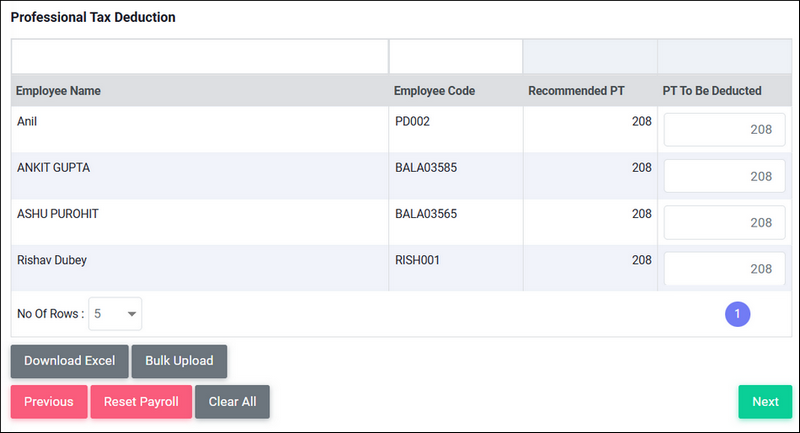Download the Excel file
800x433 pixels.
pos(69,361)
